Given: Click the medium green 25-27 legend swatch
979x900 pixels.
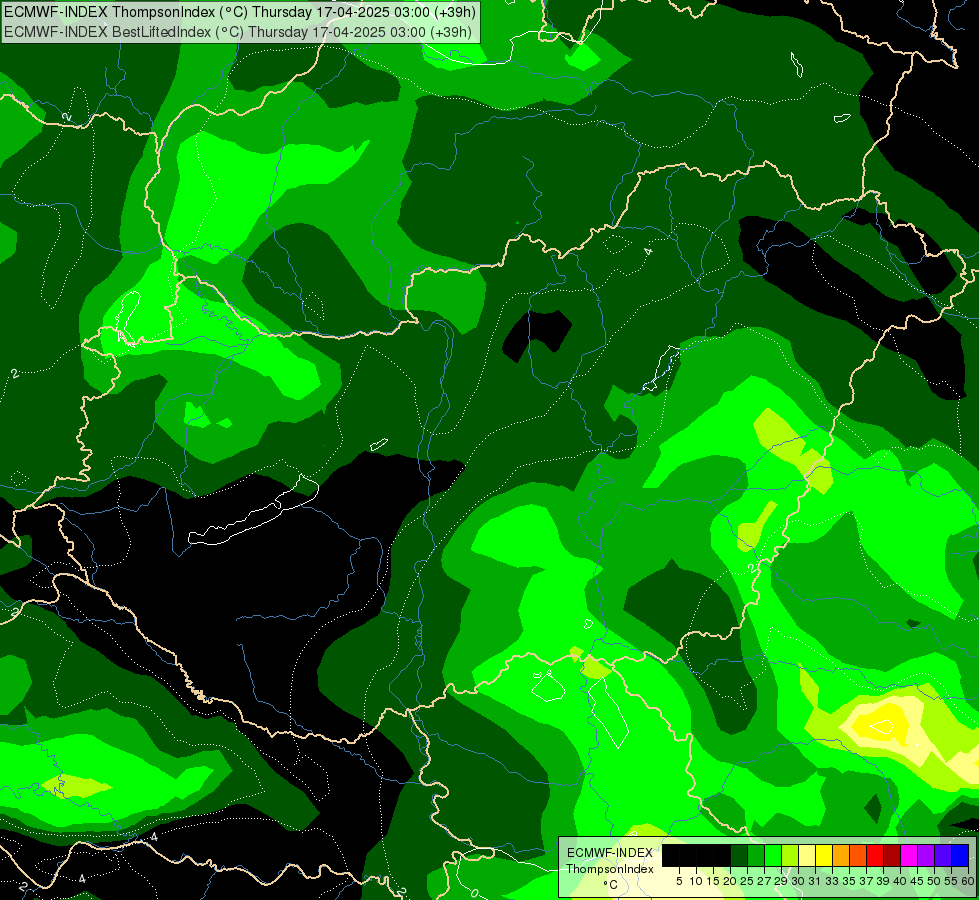Looking at the screenshot, I should (756, 855).
